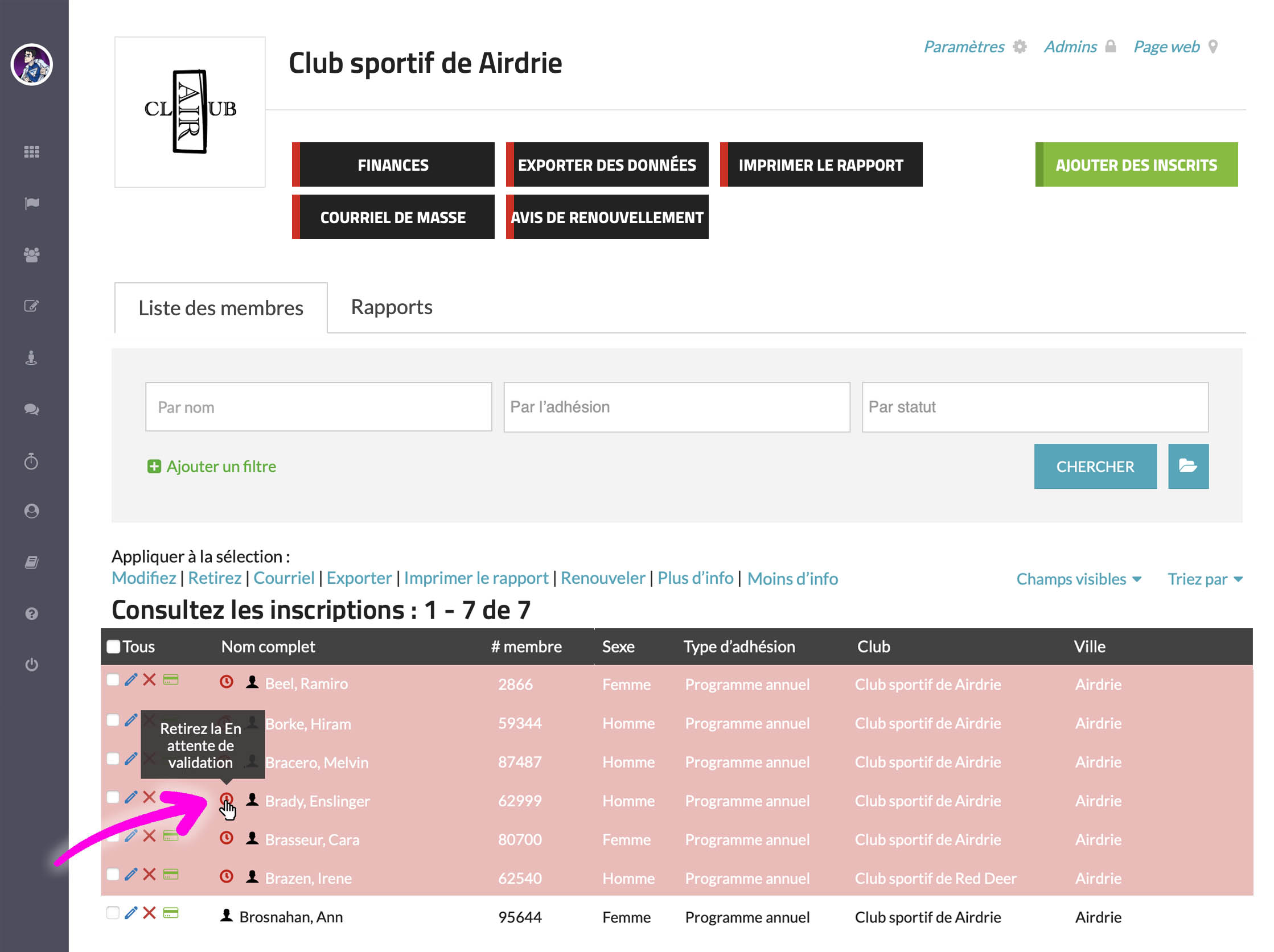Screen dimensions: 1274x952
Task: Click the AJOUTER DES INSCRITS button
Action: tap(1136, 164)
